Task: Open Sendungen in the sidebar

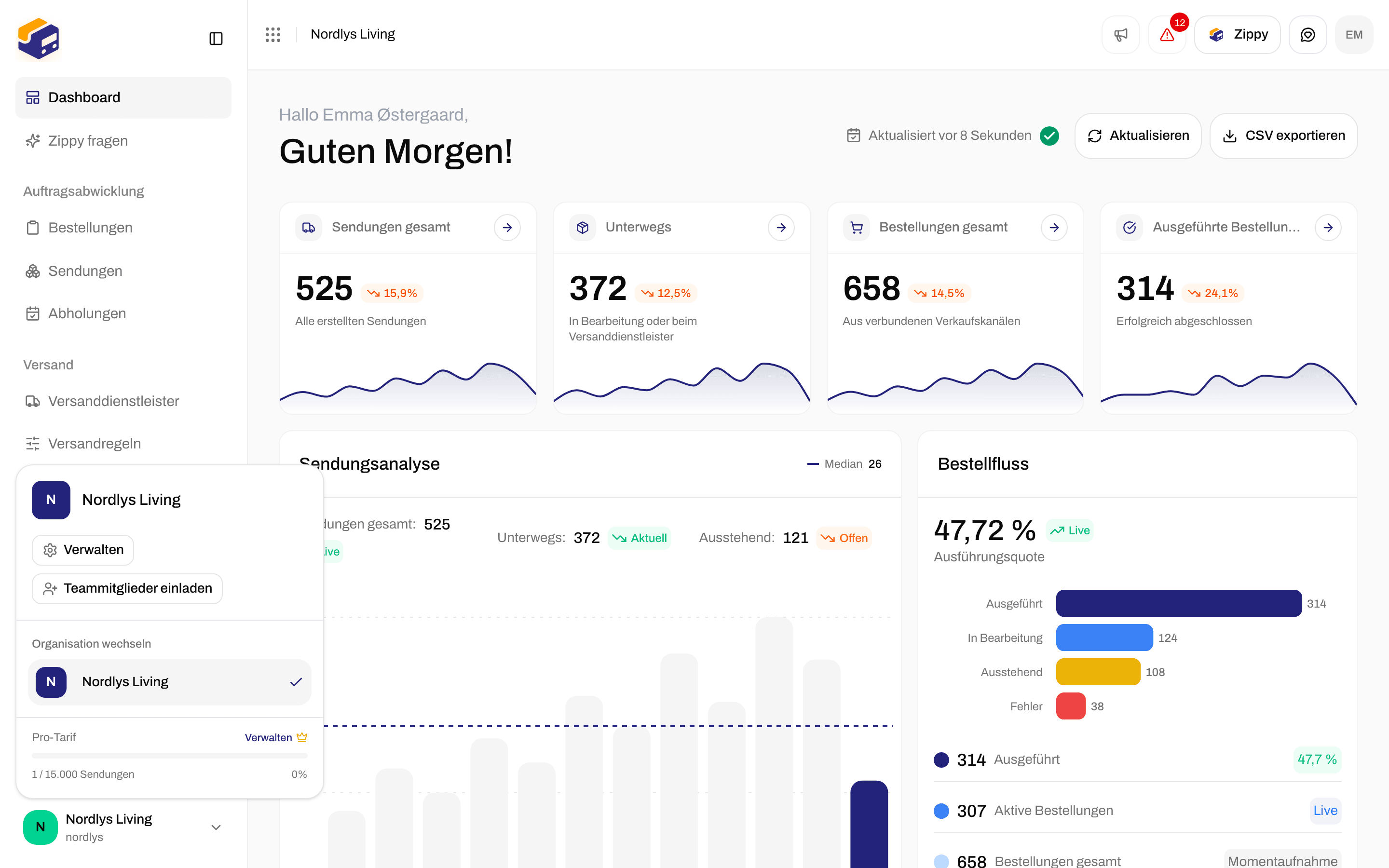Action: click(x=123, y=271)
